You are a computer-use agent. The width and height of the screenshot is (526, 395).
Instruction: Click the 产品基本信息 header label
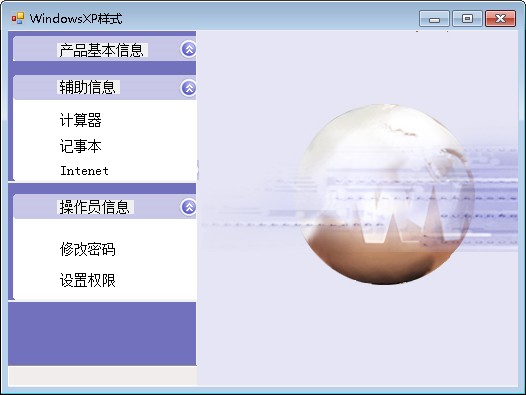(102, 50)
